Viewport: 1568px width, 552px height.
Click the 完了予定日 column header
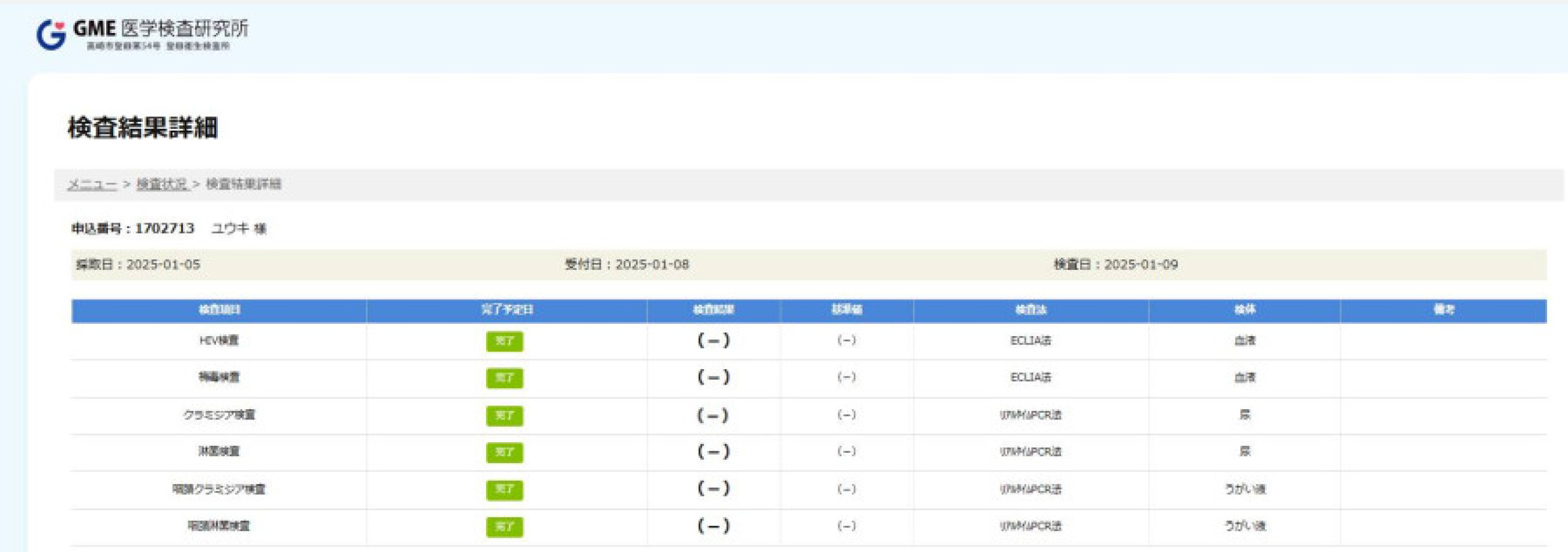click(x=507, y=310)
